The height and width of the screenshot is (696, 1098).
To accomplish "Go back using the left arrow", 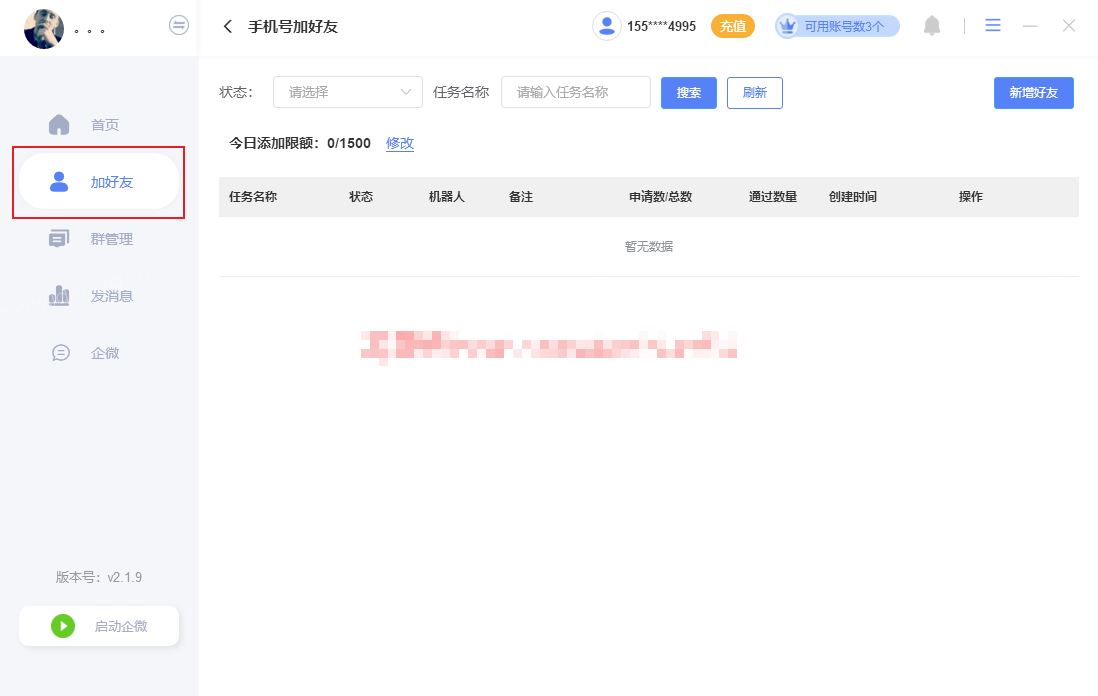I will [x=228, y=27].
